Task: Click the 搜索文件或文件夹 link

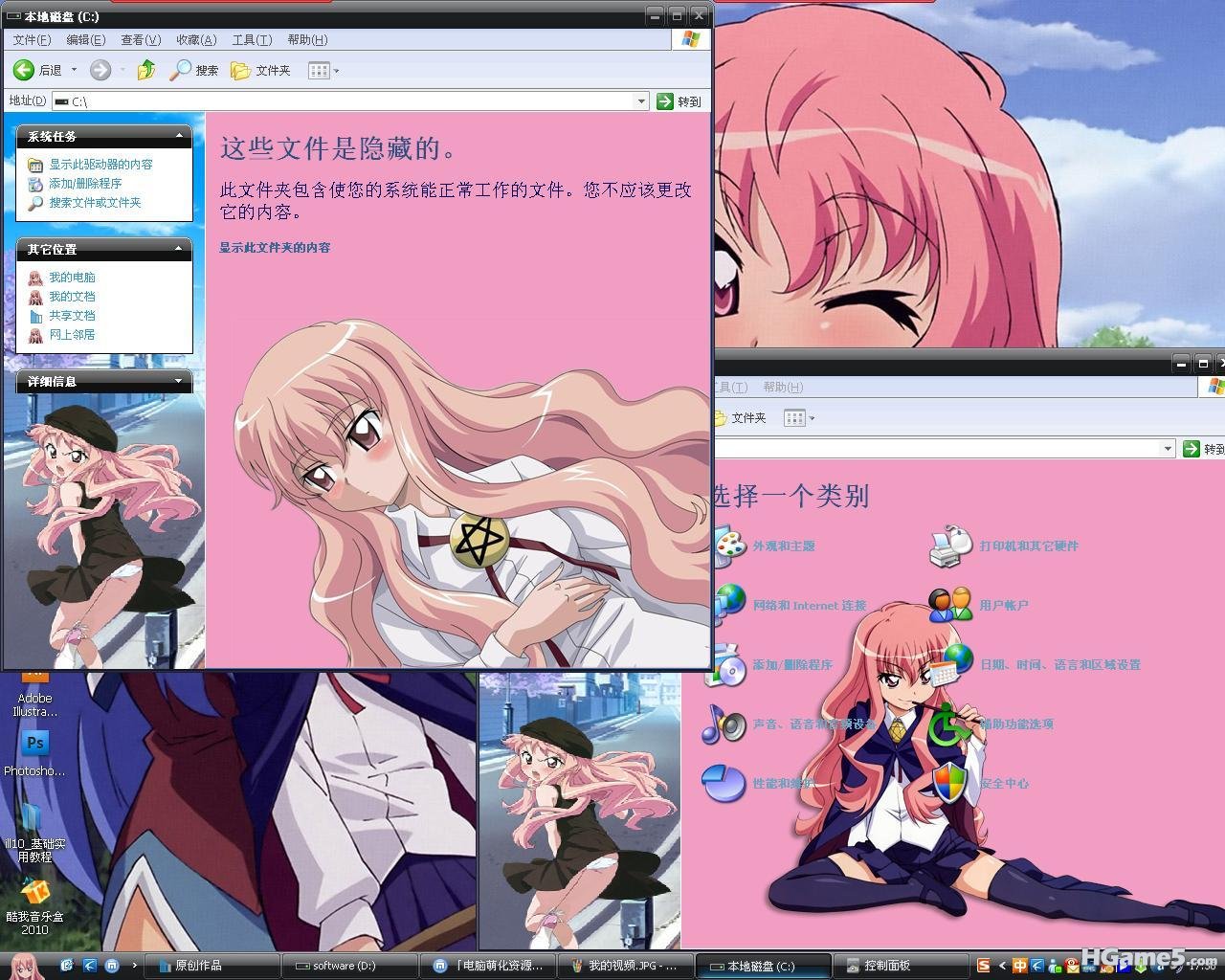Action: [x=95, y=203]
